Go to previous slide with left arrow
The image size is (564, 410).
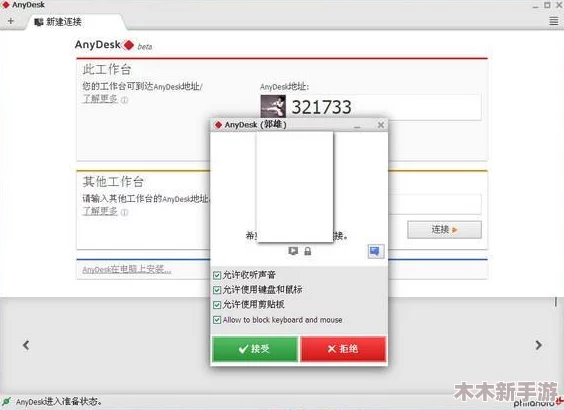point(26,345)
